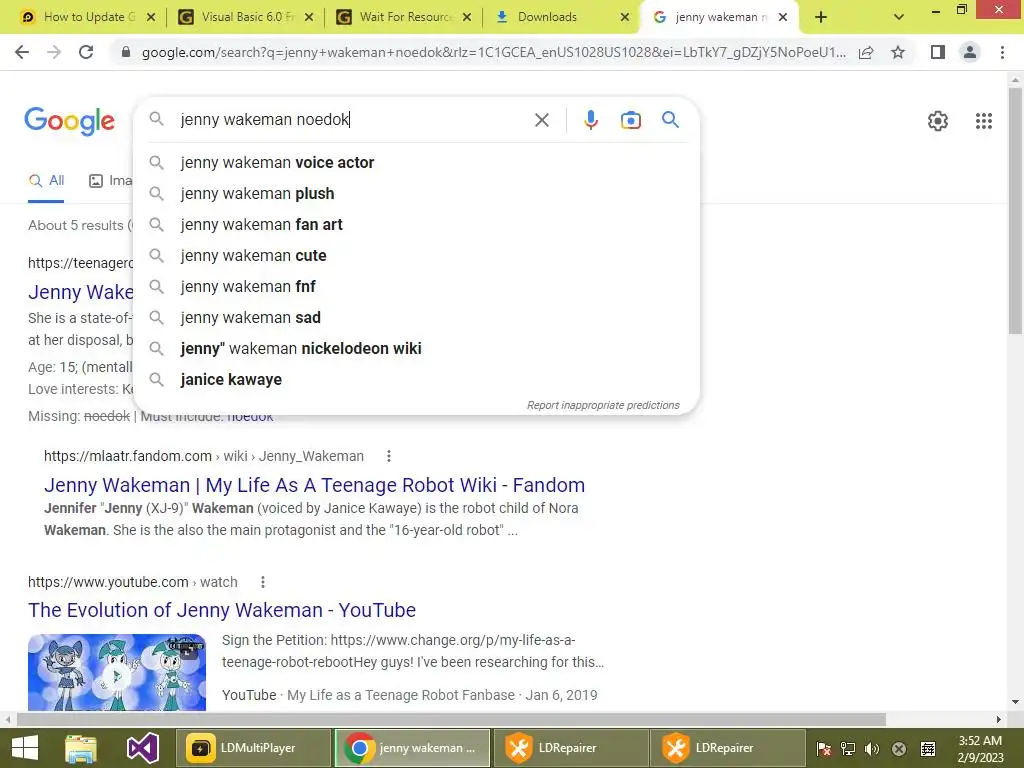Open the Windows Start menu
The height and width of the screenshot is (768, 1024).
tap(25, 748)
